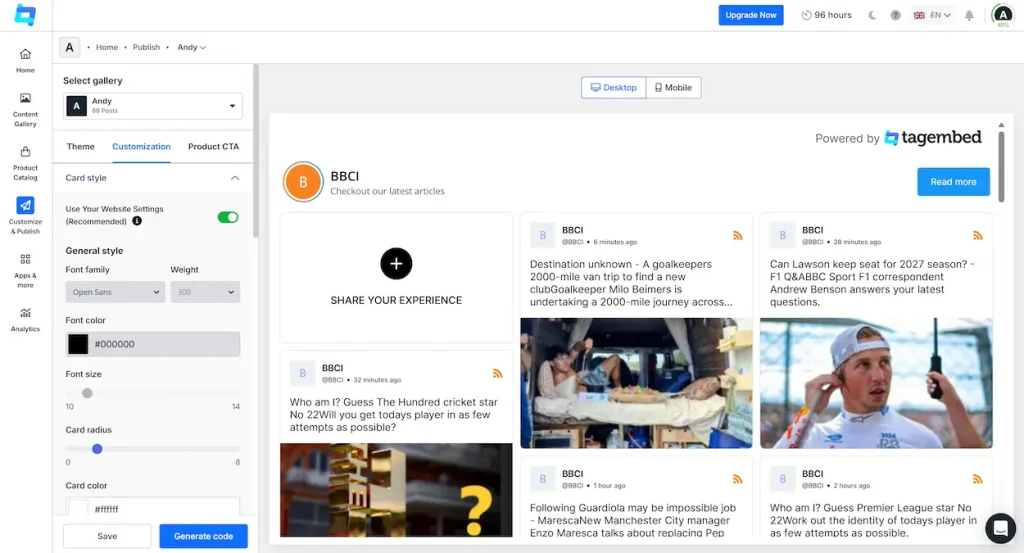Switch to the Theme tab
Viewport: 1024px width, 553px height.
(x=80, y=146)
